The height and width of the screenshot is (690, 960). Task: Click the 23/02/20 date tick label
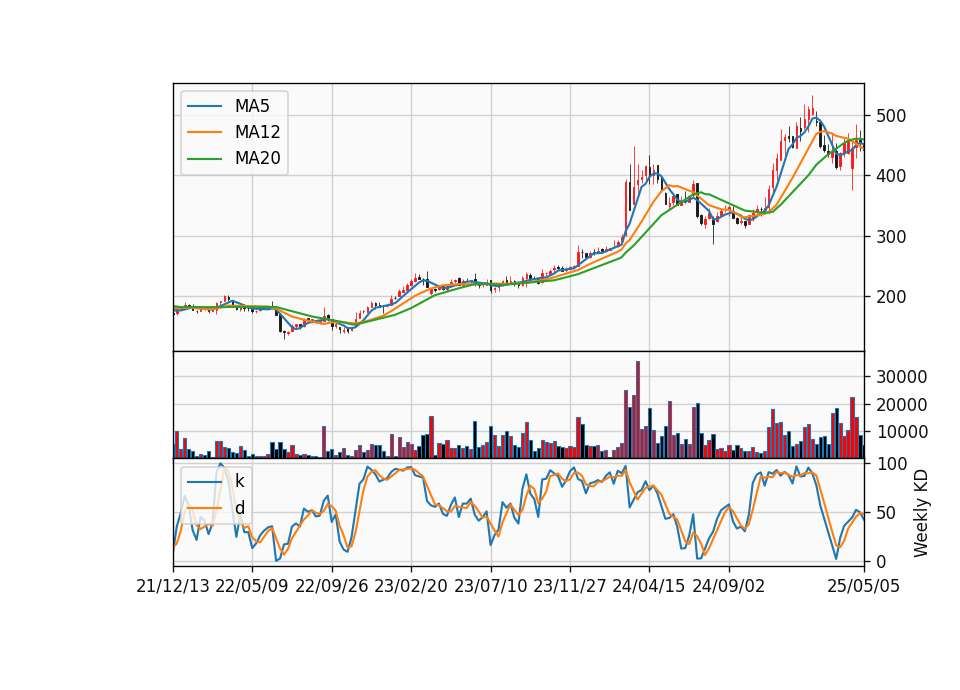[411, 587]
